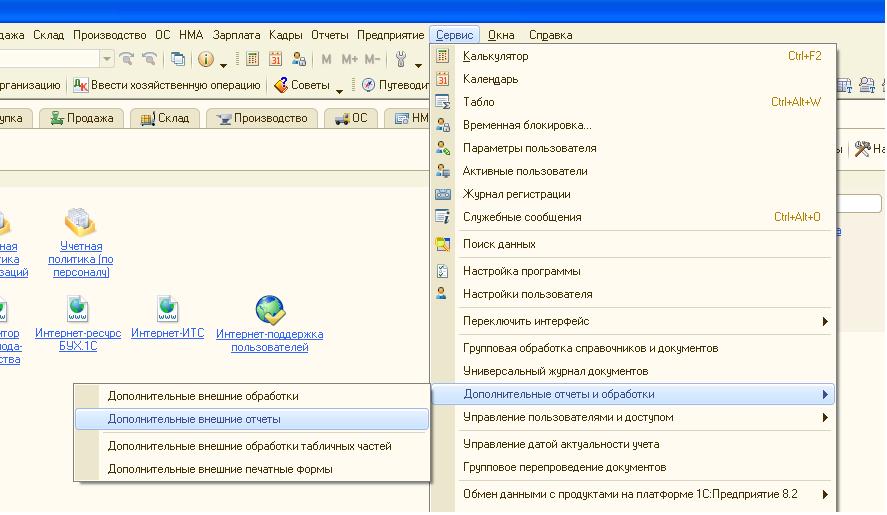The width and height of the screenshot is (887, 515).
Task: Click the calculator icon in the toolbar
Action: 253,60
